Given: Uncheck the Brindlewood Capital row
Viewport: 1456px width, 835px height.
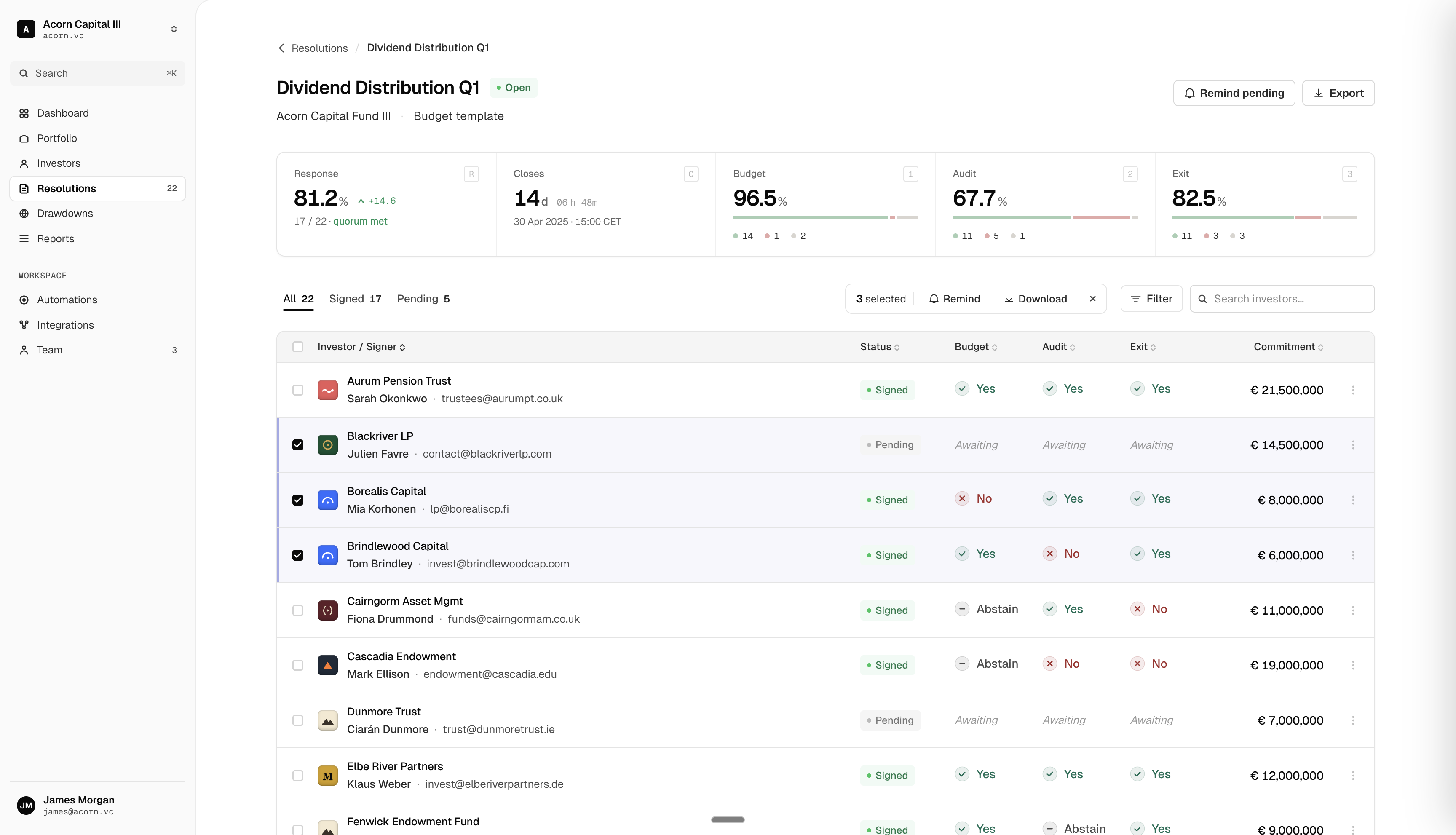Looking at the screenshot, I should (x=297, y=555).
